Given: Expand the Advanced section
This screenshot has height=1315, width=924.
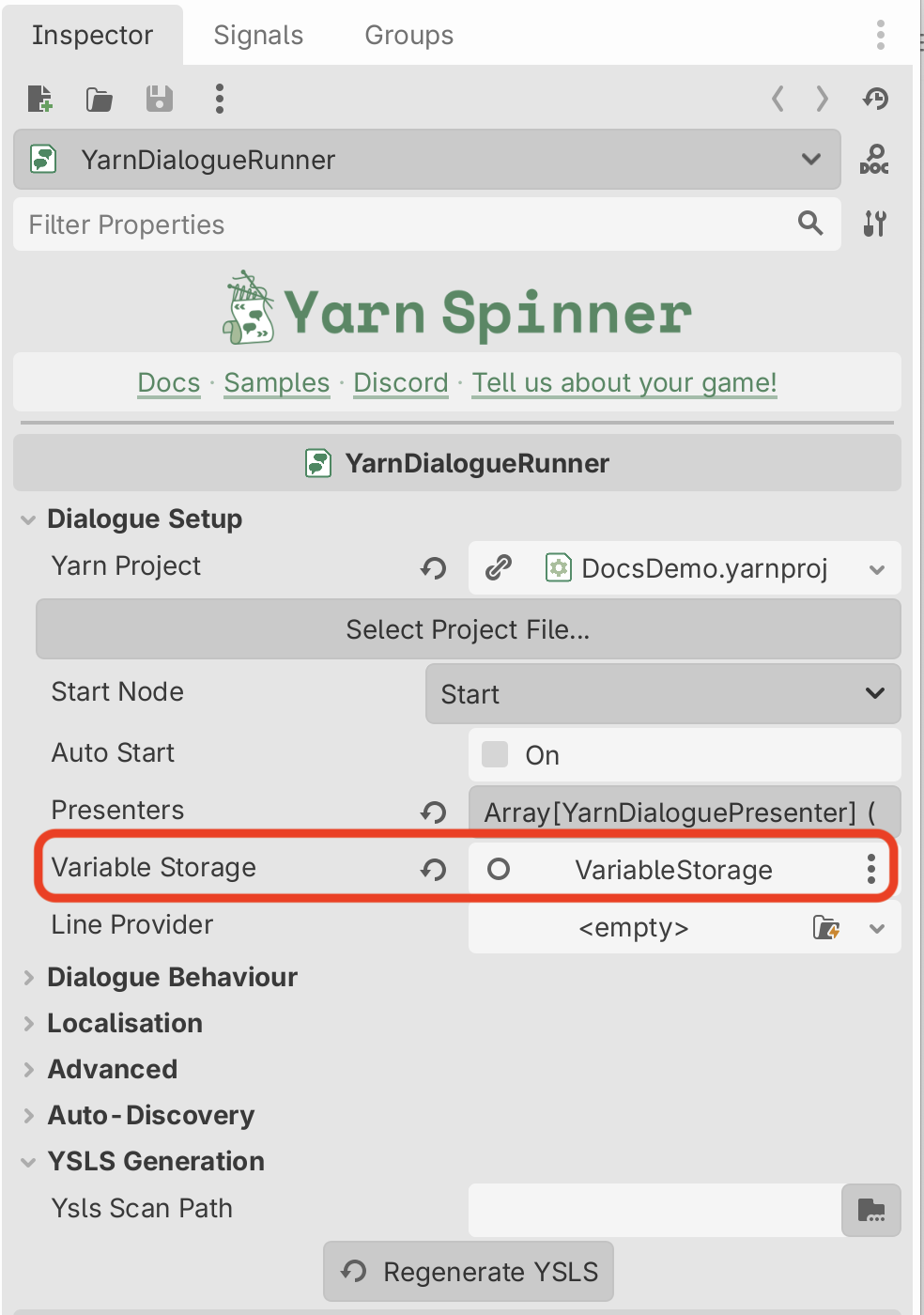Looking at the screenshot, I should [112, 1069].
